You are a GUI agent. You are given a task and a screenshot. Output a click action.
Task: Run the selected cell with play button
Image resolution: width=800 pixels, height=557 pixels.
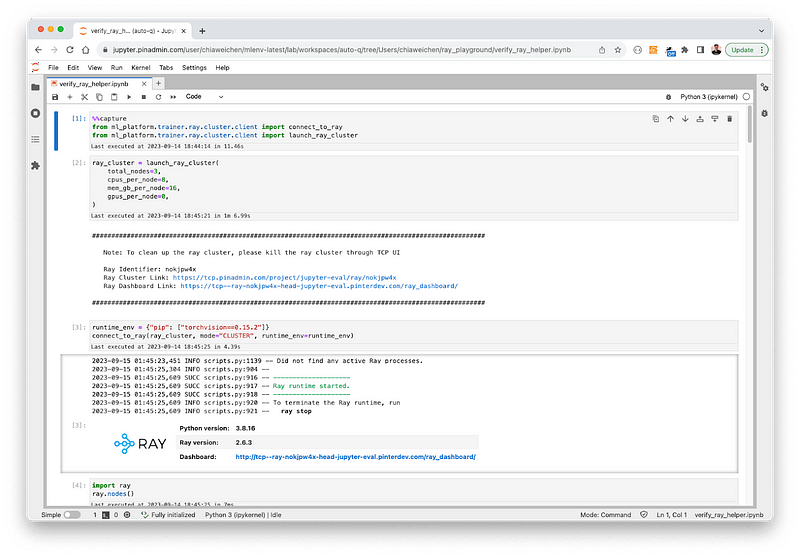point(129,97)
